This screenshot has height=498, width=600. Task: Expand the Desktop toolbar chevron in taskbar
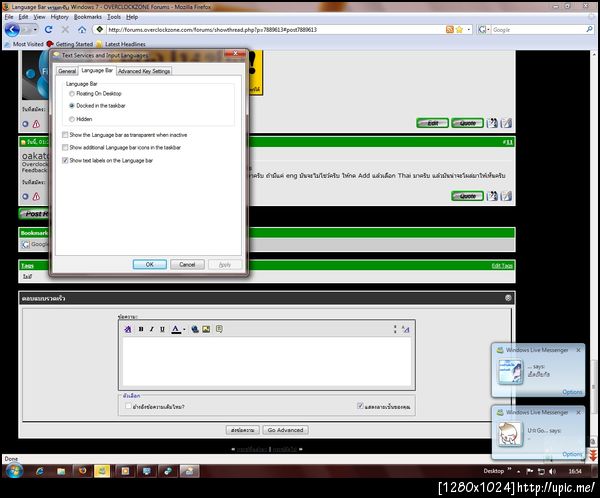[x=509, y=469]
